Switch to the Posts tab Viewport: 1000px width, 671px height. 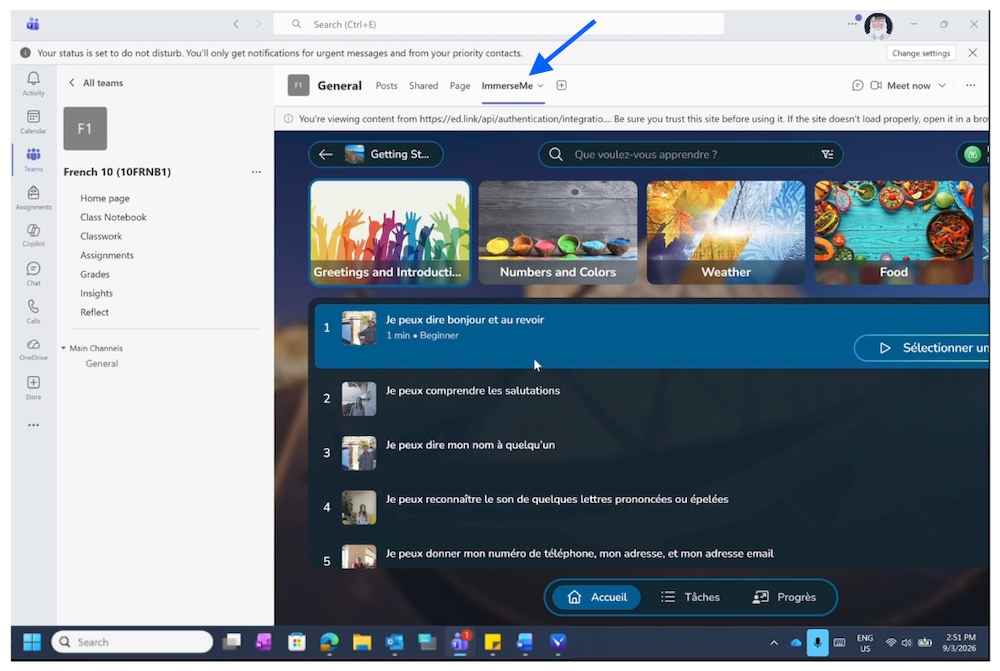(386, 85)
